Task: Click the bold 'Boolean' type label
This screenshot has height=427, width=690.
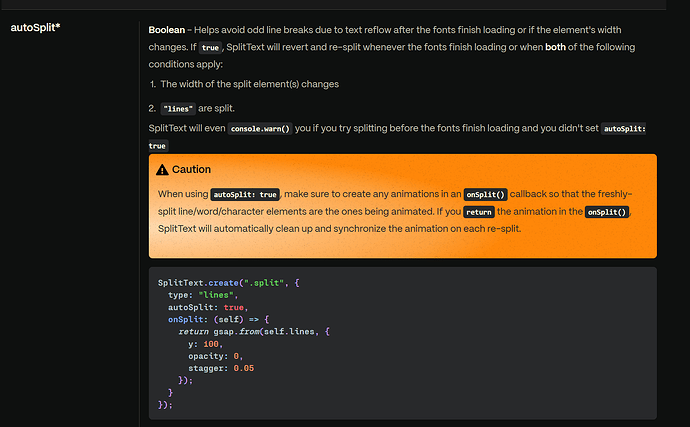Action: pyautogui.click(x=166, y=30)
